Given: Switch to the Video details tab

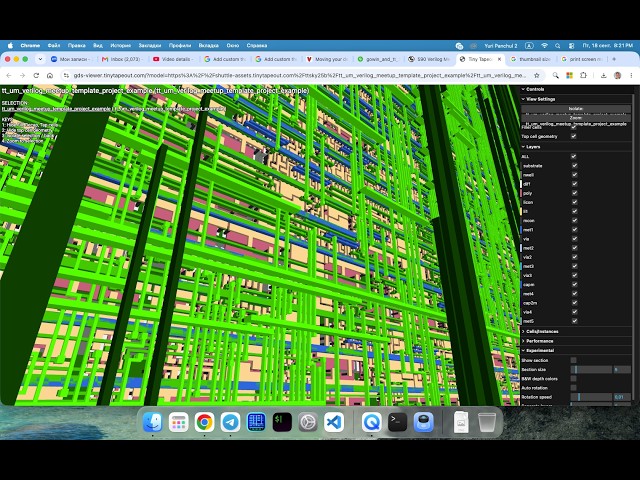Looking at the screenshot, I should (173, 59).
